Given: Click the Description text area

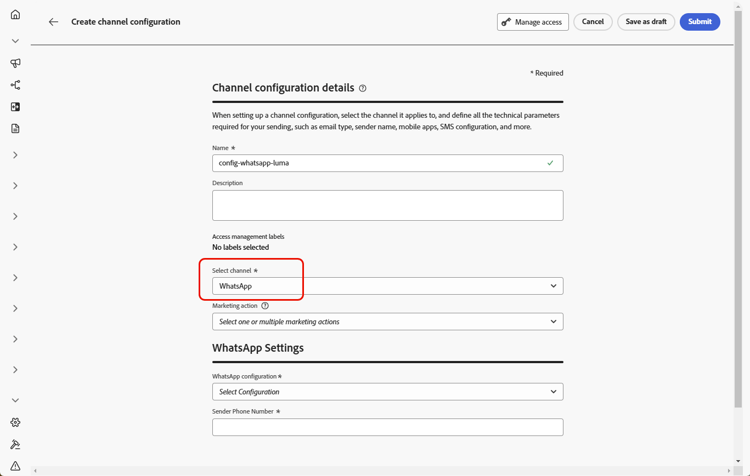Looking at the screenshot, I should (387, 205).
